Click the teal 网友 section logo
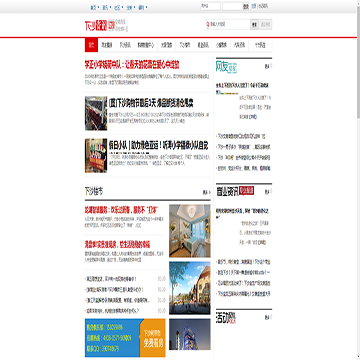Screen dimensions: 360x360 (x=226, y=67)
